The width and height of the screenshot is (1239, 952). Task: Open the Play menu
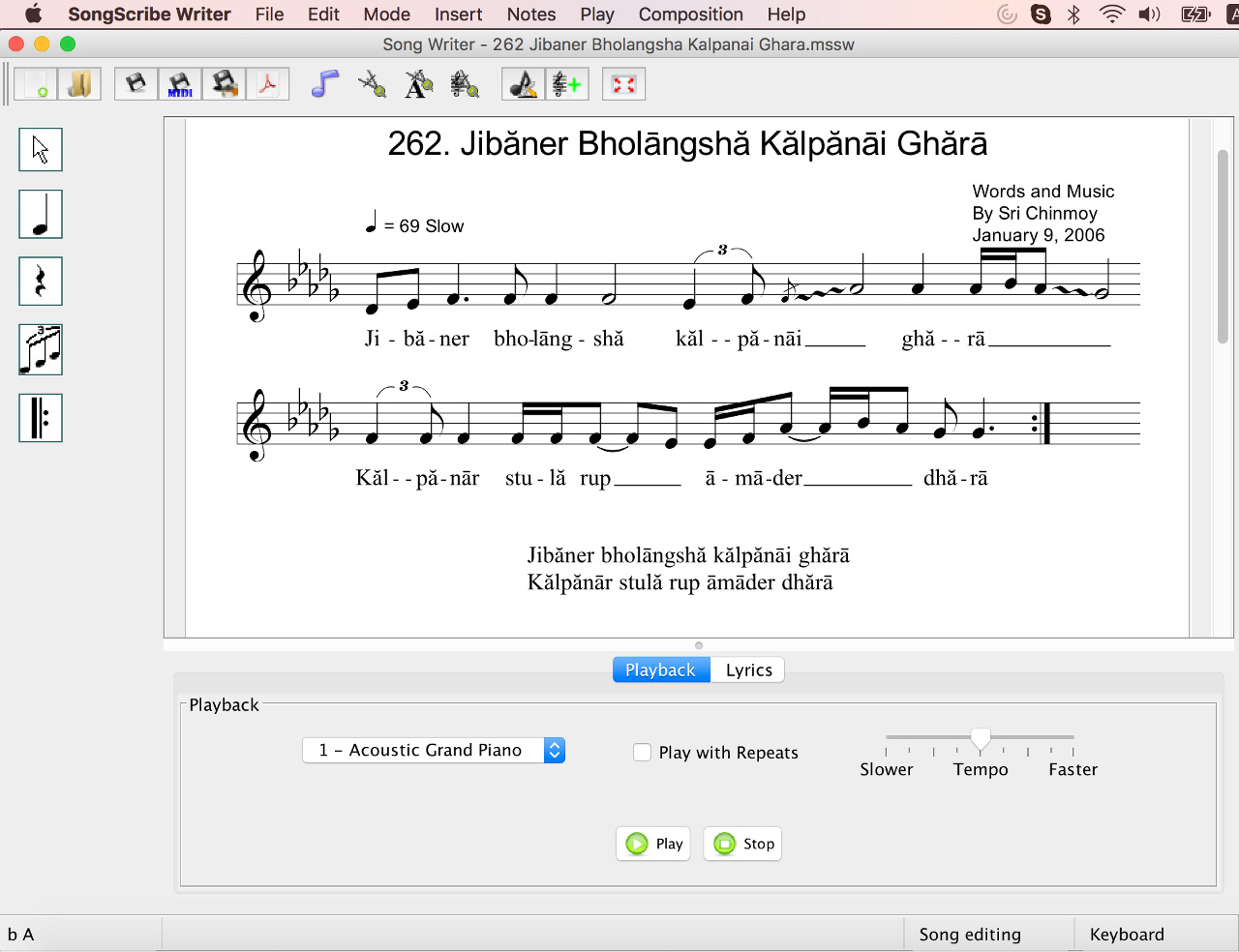click(x=597, y=15)
